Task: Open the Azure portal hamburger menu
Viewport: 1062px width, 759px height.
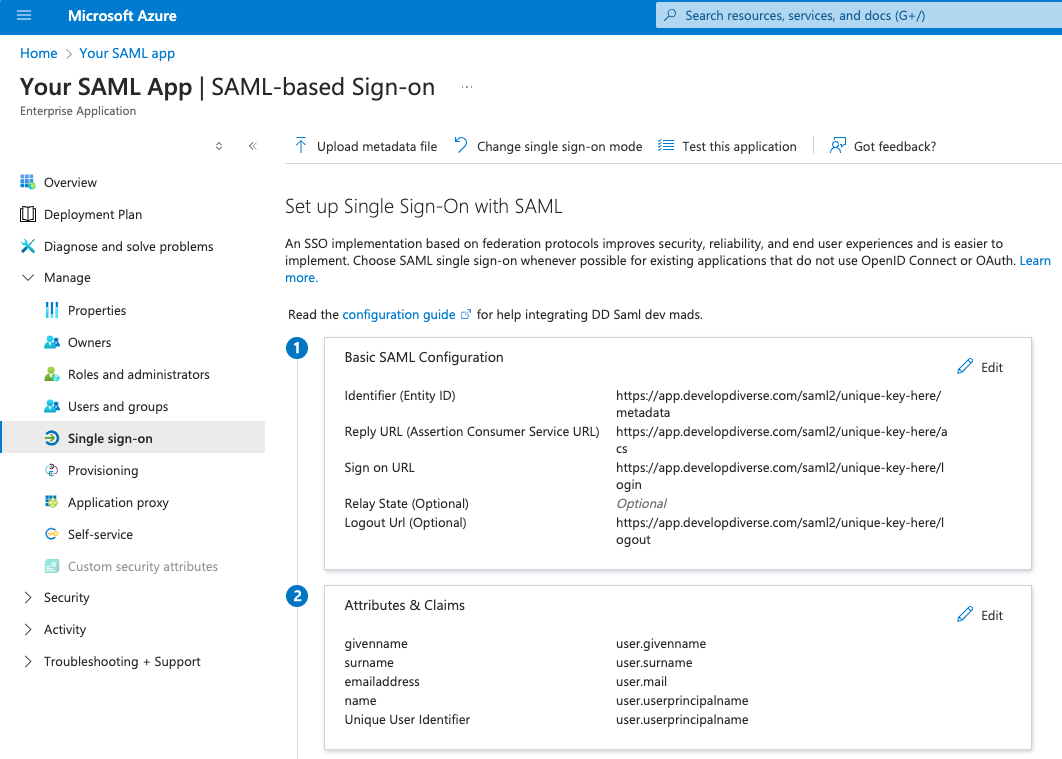Action: pos(24,16)
